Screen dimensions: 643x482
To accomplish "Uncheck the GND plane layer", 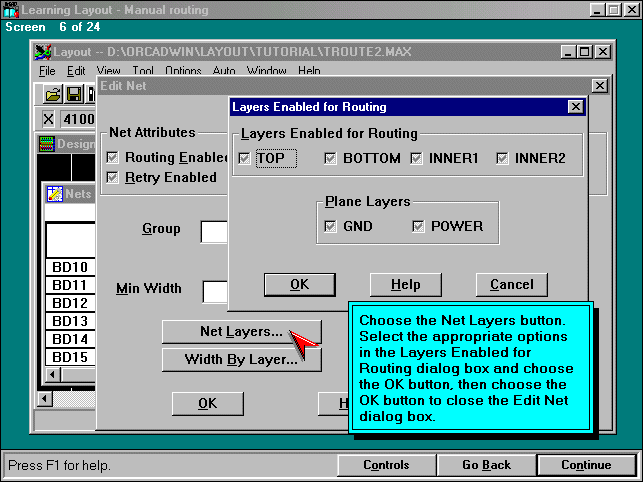I will [331, 226].
